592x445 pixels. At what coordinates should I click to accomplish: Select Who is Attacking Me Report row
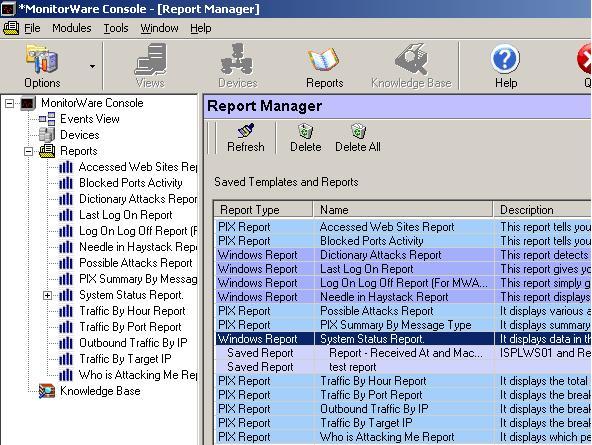(x=403, y=437)
